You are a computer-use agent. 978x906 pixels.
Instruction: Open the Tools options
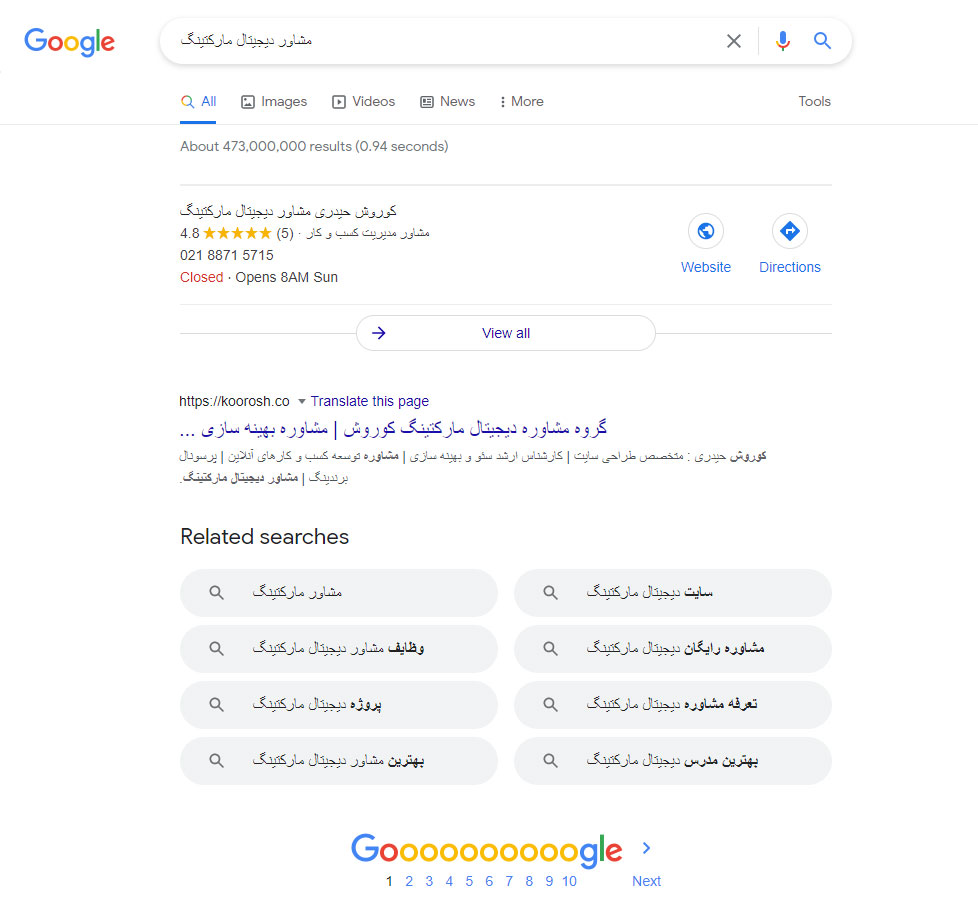tap(814, 101)
